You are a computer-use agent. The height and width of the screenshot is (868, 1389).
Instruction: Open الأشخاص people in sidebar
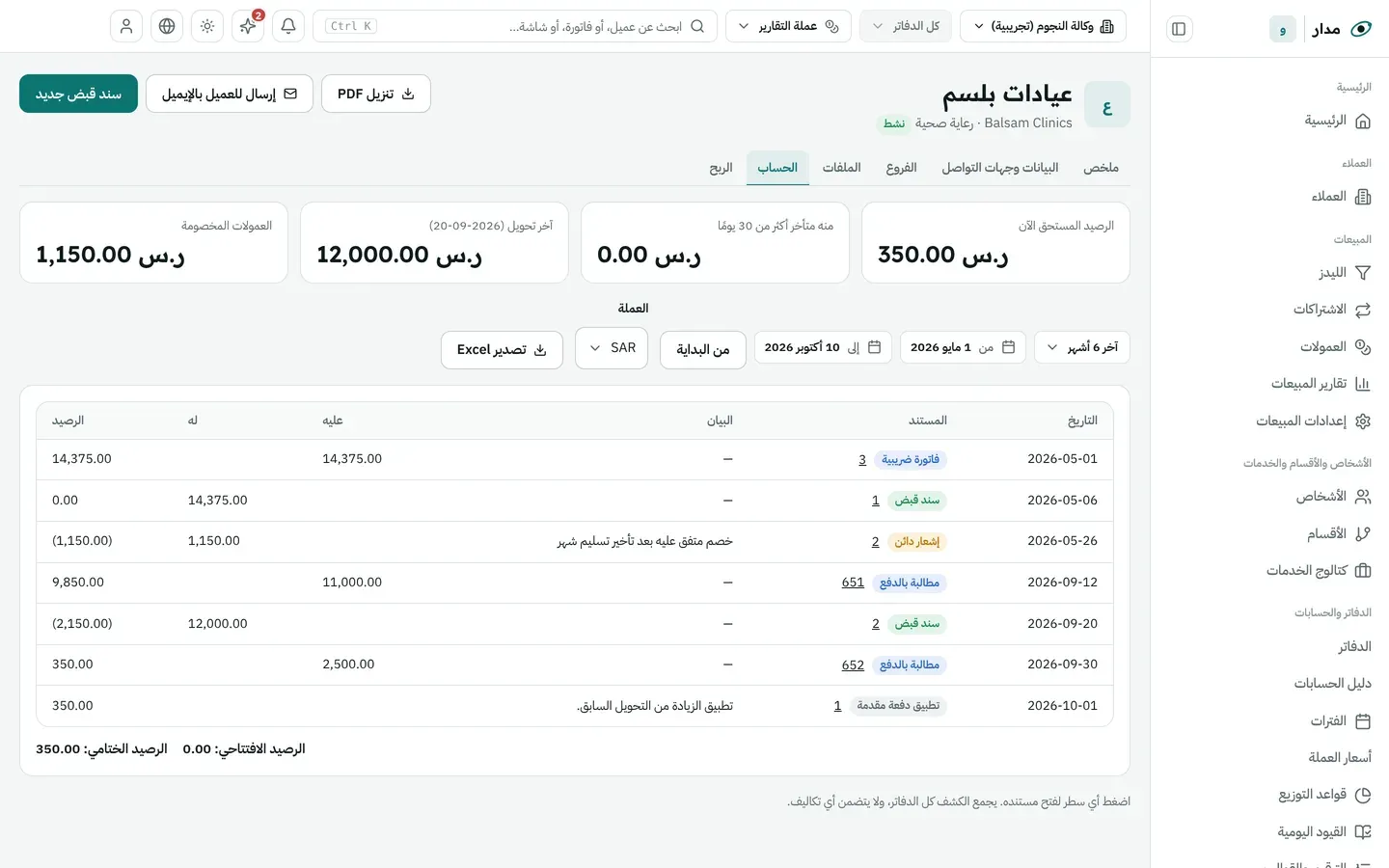pyautogui.click(x=1333, y=497)
